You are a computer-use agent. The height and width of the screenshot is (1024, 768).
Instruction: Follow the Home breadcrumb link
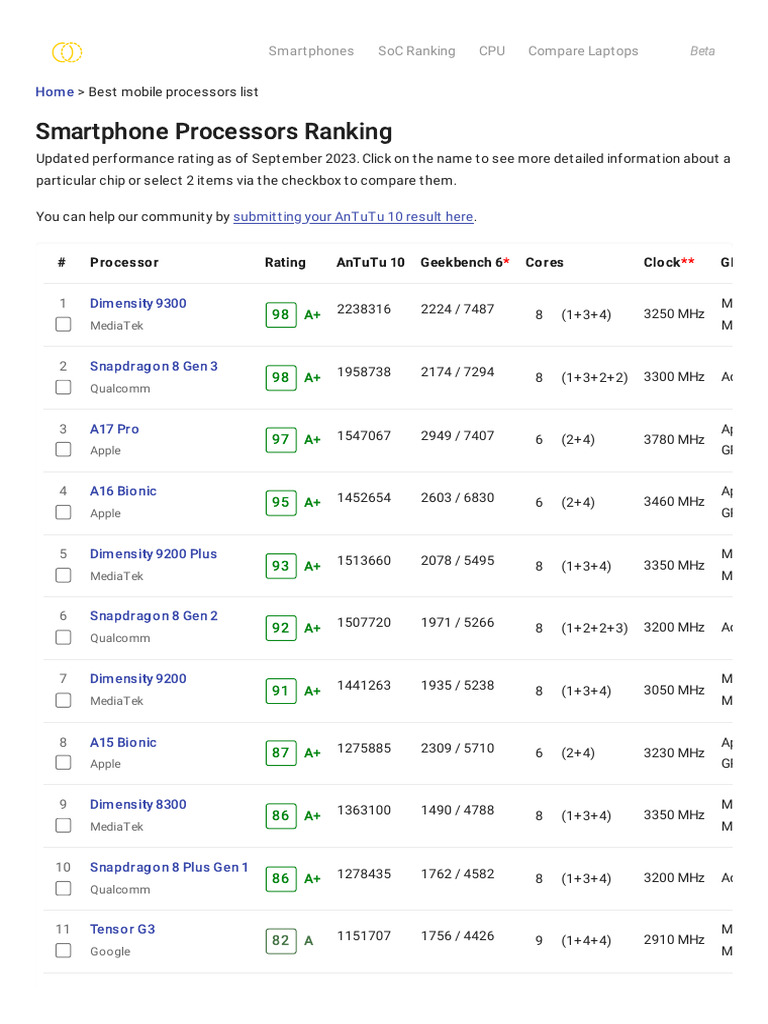click(54, 92)
